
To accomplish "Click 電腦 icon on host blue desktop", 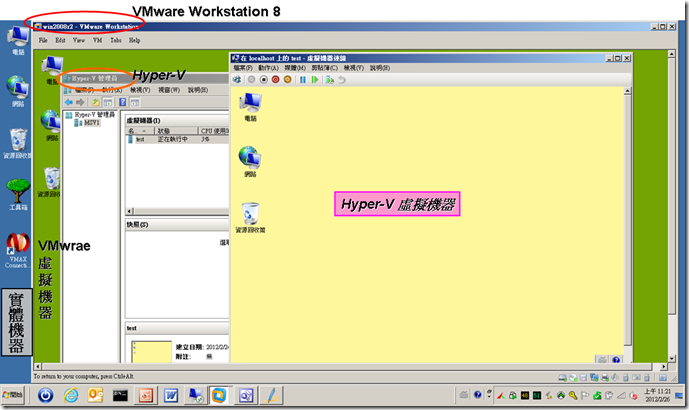I will [18, 40].
